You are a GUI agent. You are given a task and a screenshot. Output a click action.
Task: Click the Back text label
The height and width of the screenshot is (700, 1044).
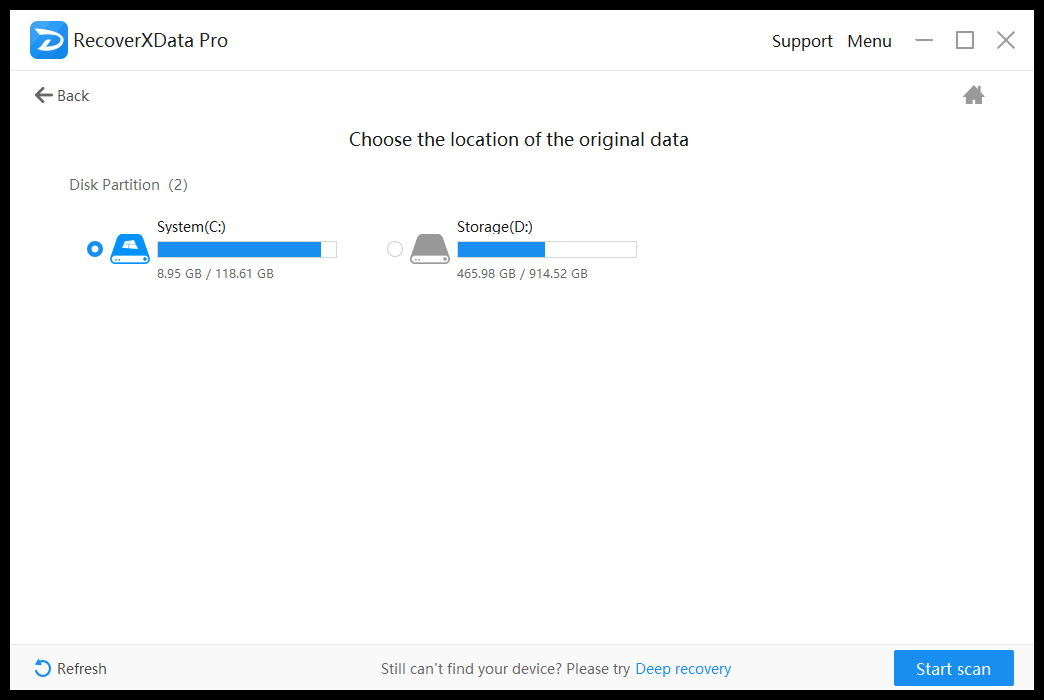[x=73, y=96]
